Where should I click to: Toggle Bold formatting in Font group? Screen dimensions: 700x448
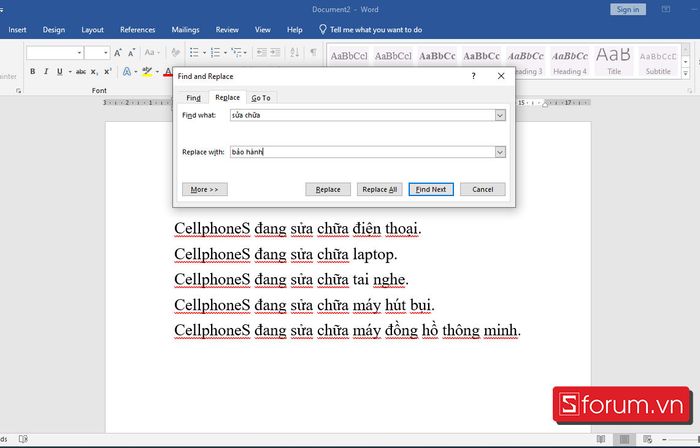(33, 71)
